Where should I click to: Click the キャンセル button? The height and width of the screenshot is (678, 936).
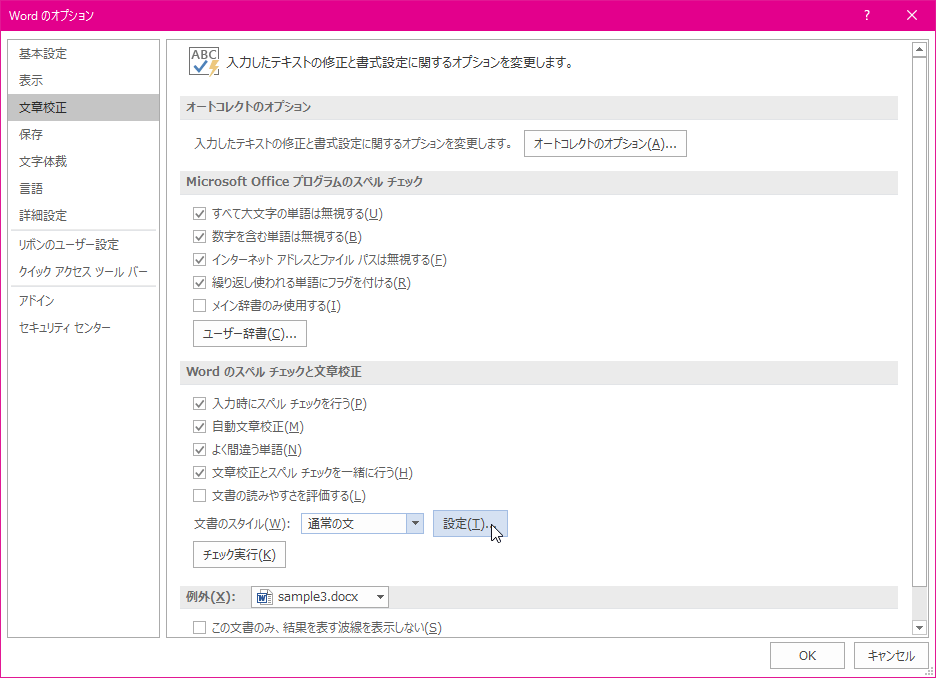[891, 655]
